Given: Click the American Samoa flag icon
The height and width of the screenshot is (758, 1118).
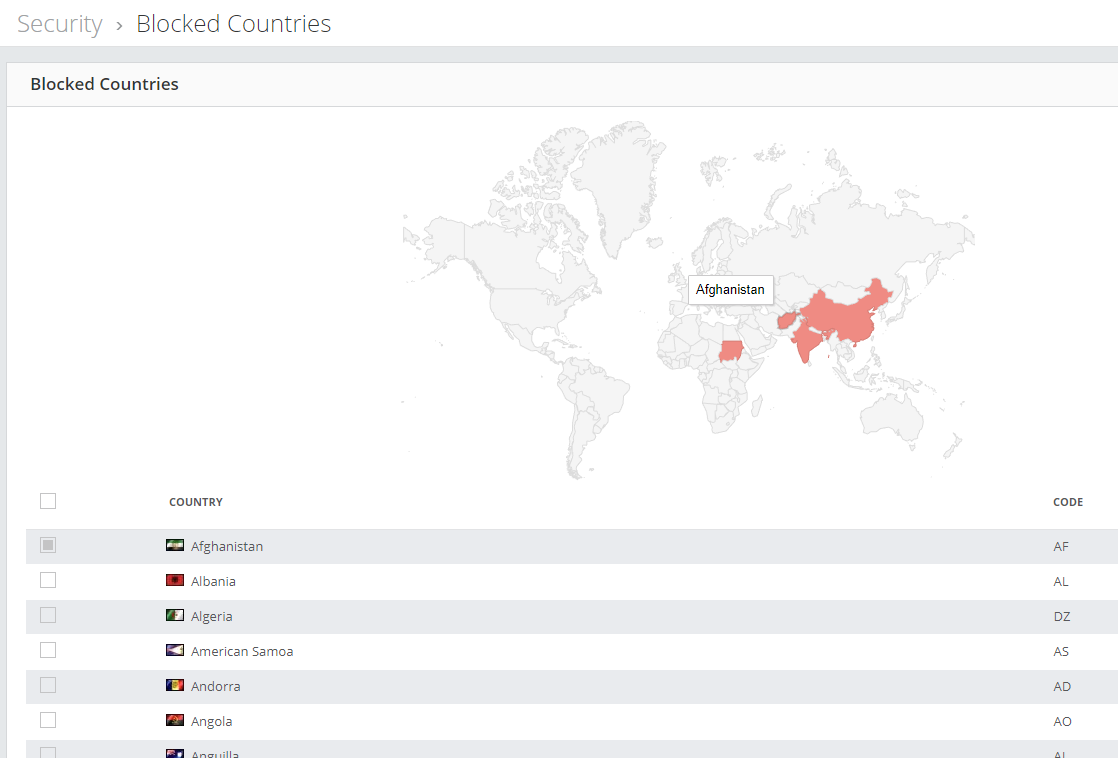Looking at the screenshot, I should pos(175,651).
